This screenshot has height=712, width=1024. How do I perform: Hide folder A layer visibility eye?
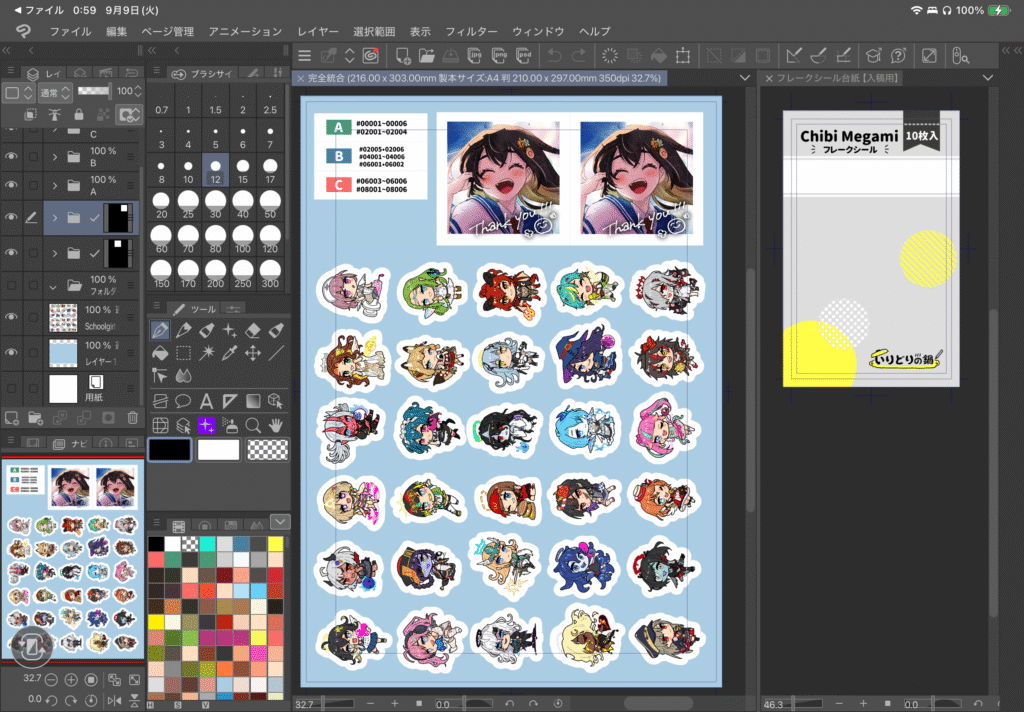tap(11, 185)
